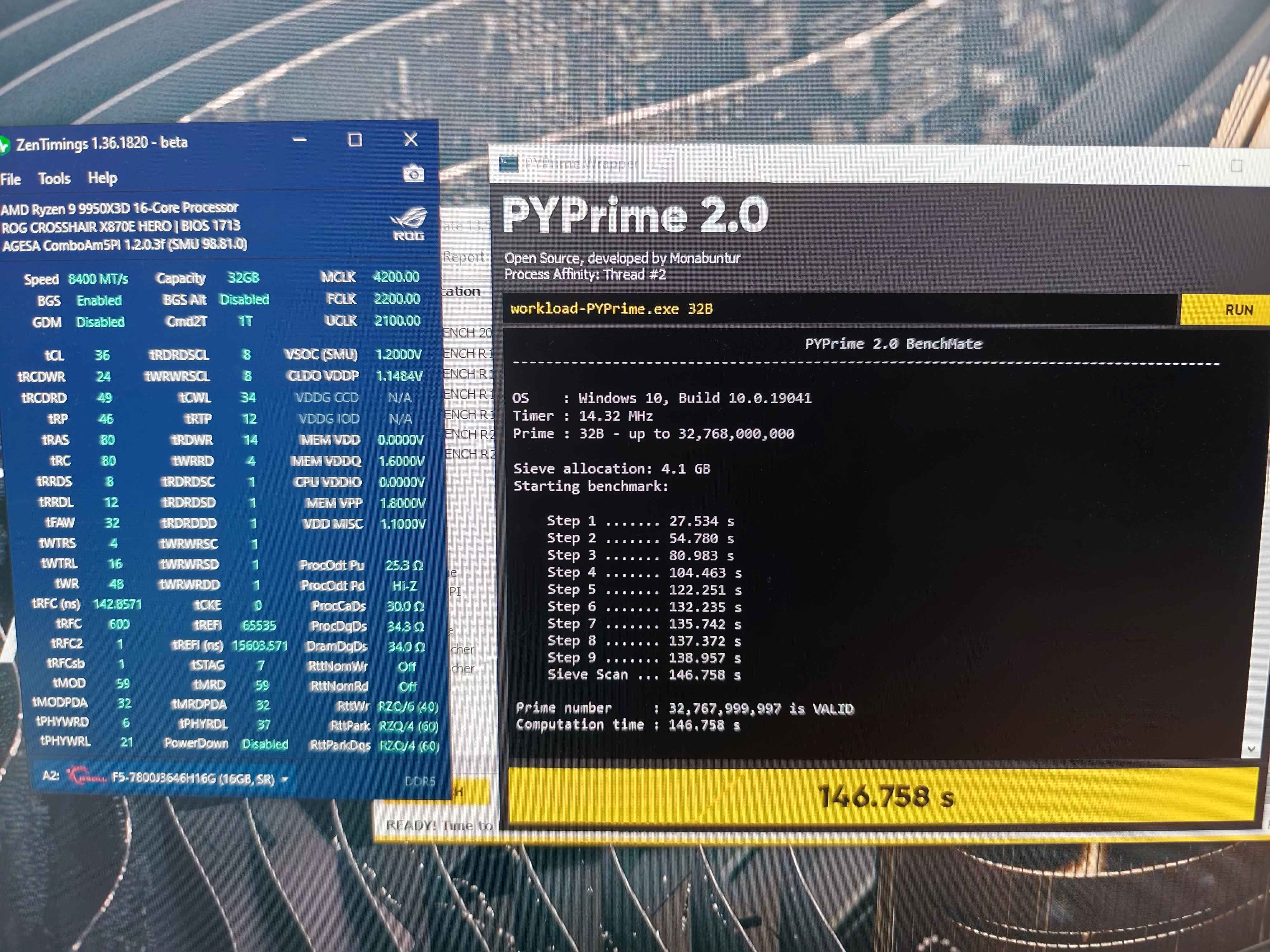Close the ZenTimings window
The height and width of the screenshot is (952, 1270).
pos(411,139)
